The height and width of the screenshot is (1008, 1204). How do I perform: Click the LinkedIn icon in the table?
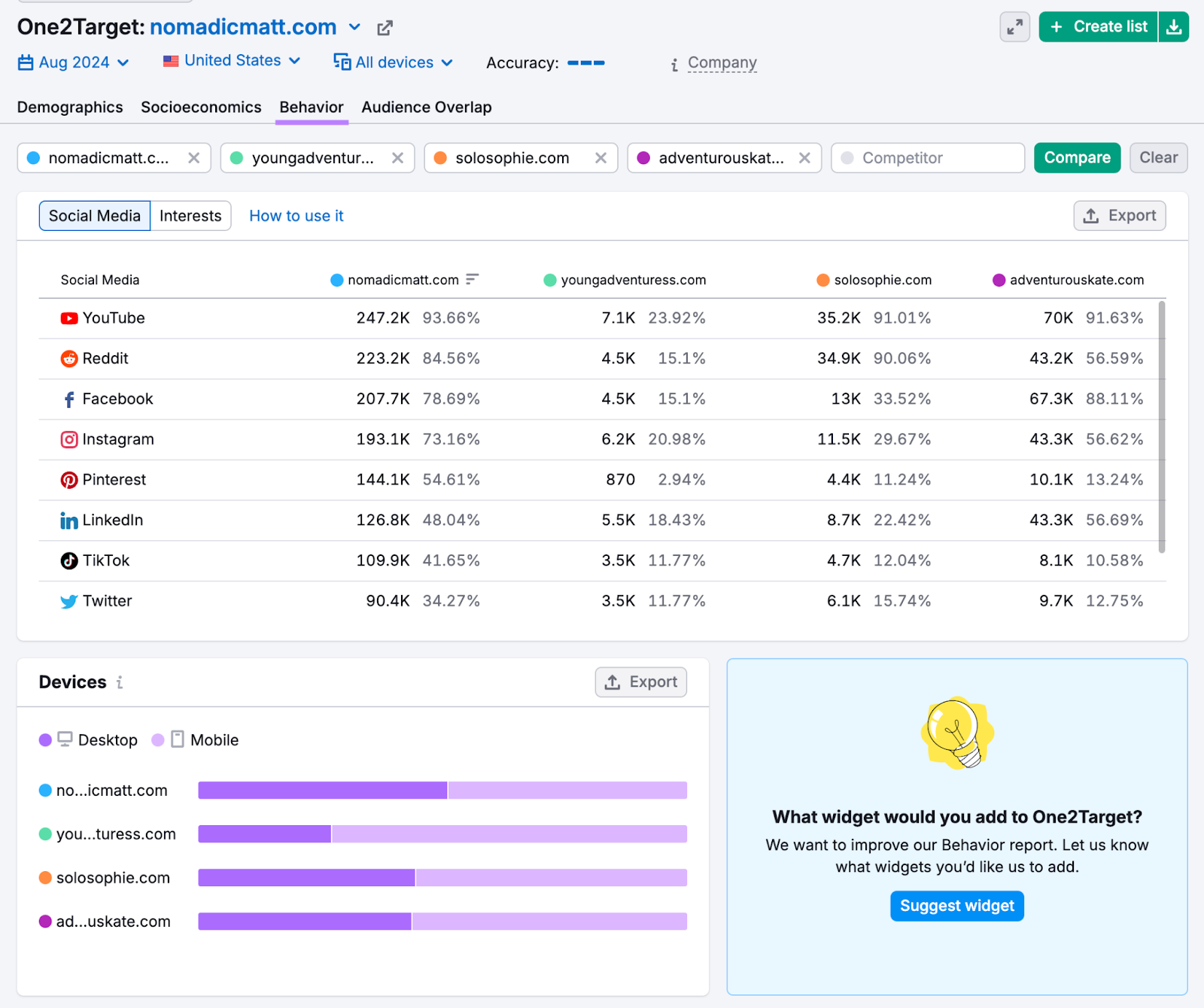(x=69, y=521)
